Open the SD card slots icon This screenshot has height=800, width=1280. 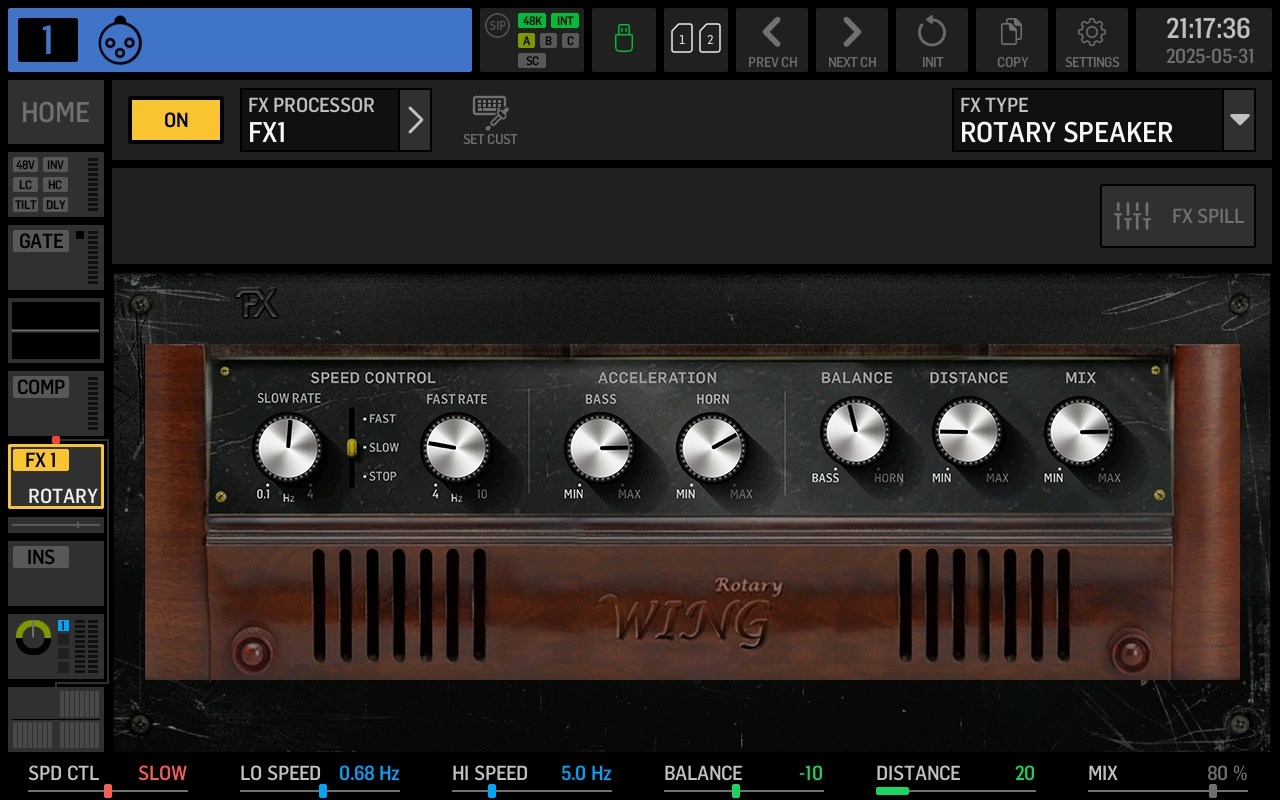pyautogui.click(x=696, y=40)
